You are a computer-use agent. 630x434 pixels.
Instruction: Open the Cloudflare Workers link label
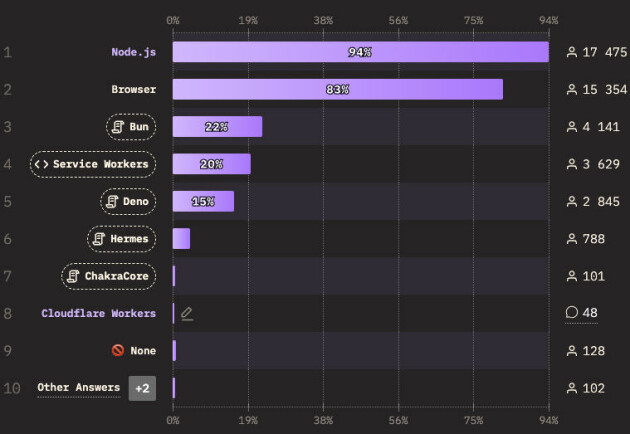[98, 313]
